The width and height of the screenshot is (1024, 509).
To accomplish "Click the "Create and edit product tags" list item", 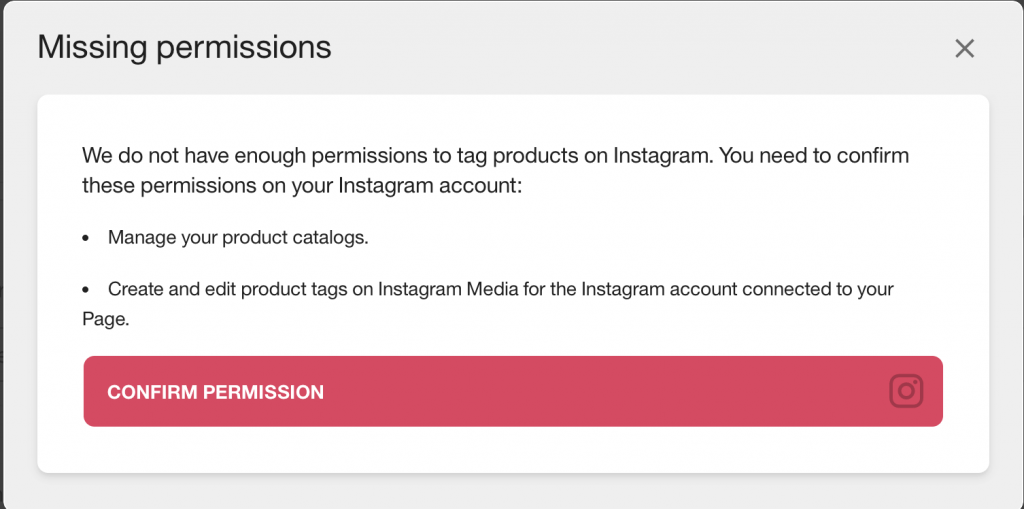I will tap(488, 304).
